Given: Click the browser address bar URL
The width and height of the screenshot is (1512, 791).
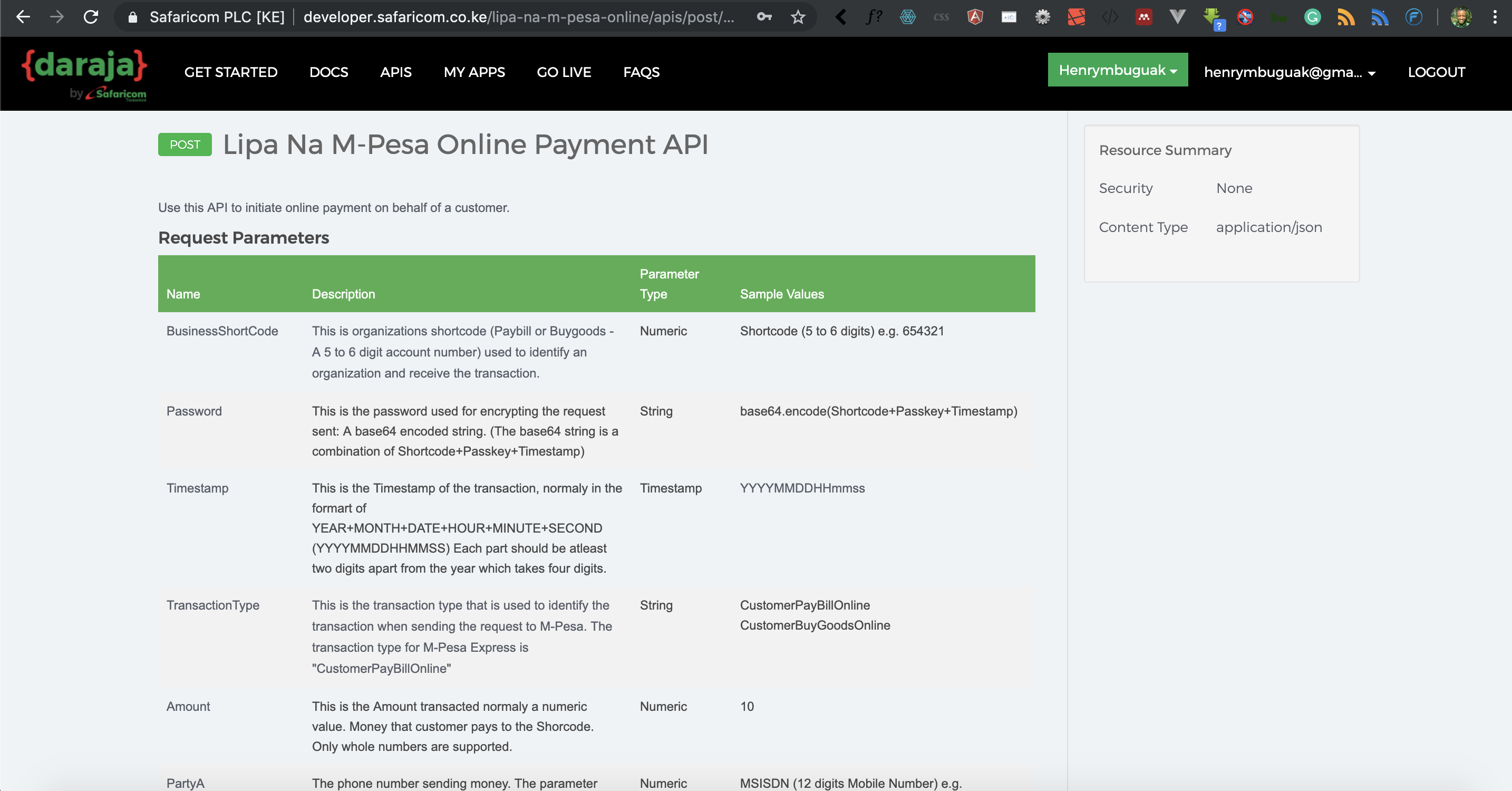Looking at the screenshot, I should coord(519,17).
